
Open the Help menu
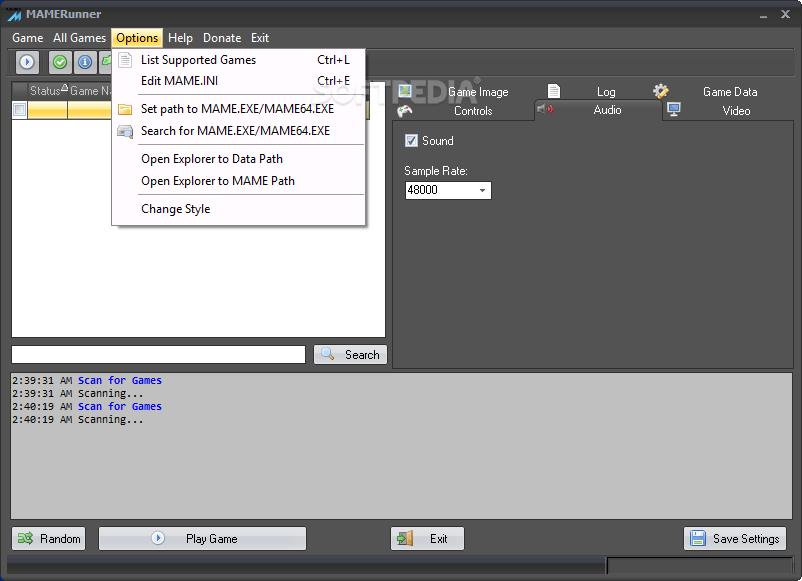180,38
